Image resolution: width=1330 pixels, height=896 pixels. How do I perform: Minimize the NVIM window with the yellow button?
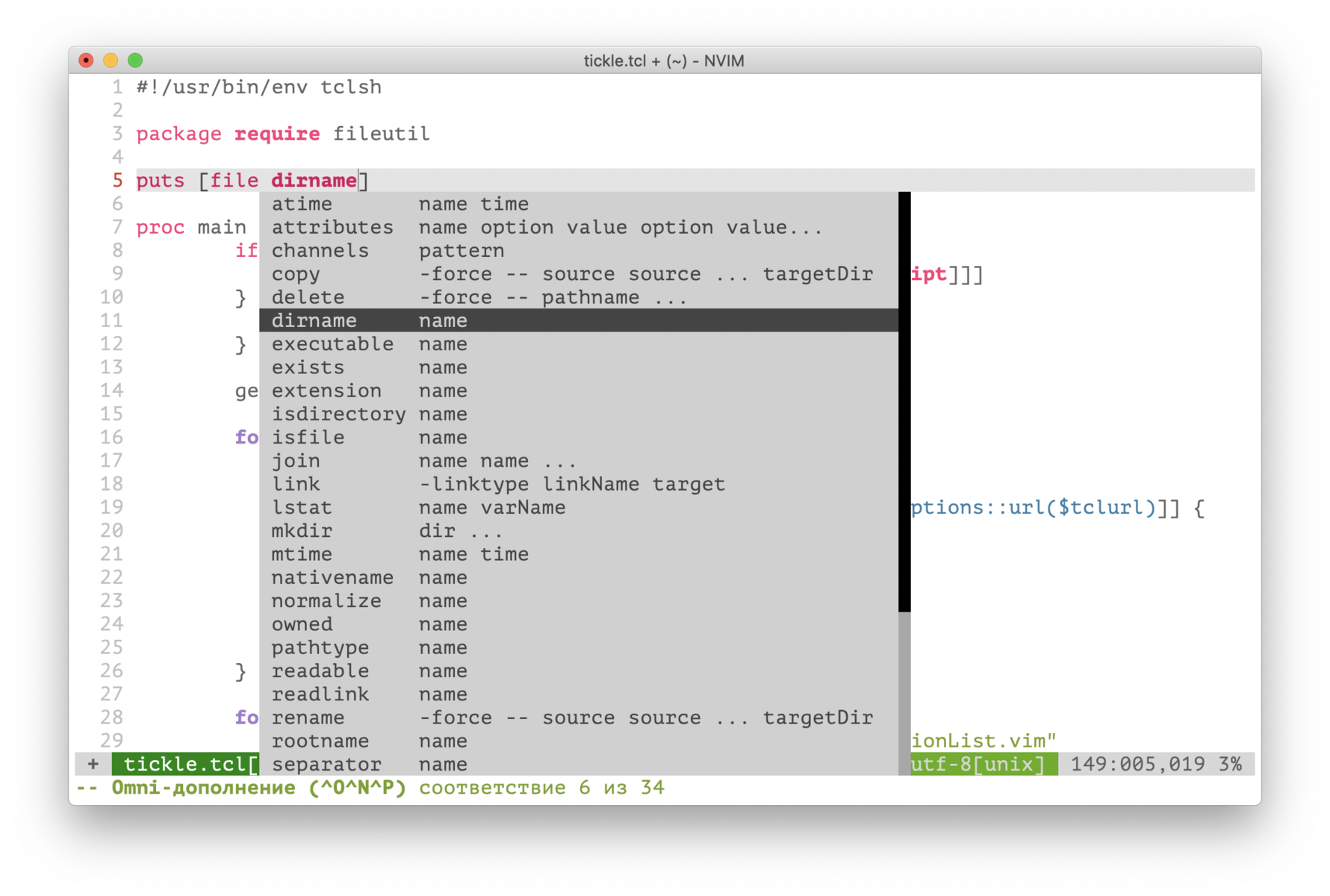[111, 60]
